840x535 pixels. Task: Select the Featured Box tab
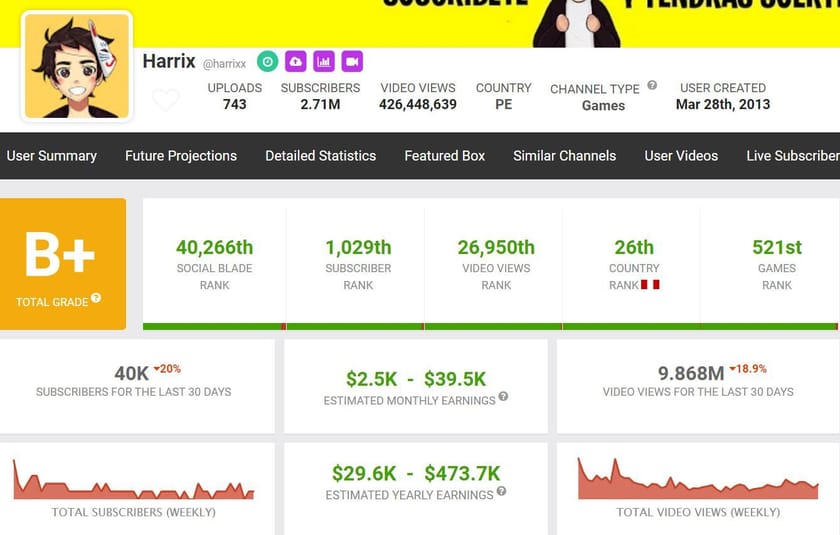tap(444, 156)
